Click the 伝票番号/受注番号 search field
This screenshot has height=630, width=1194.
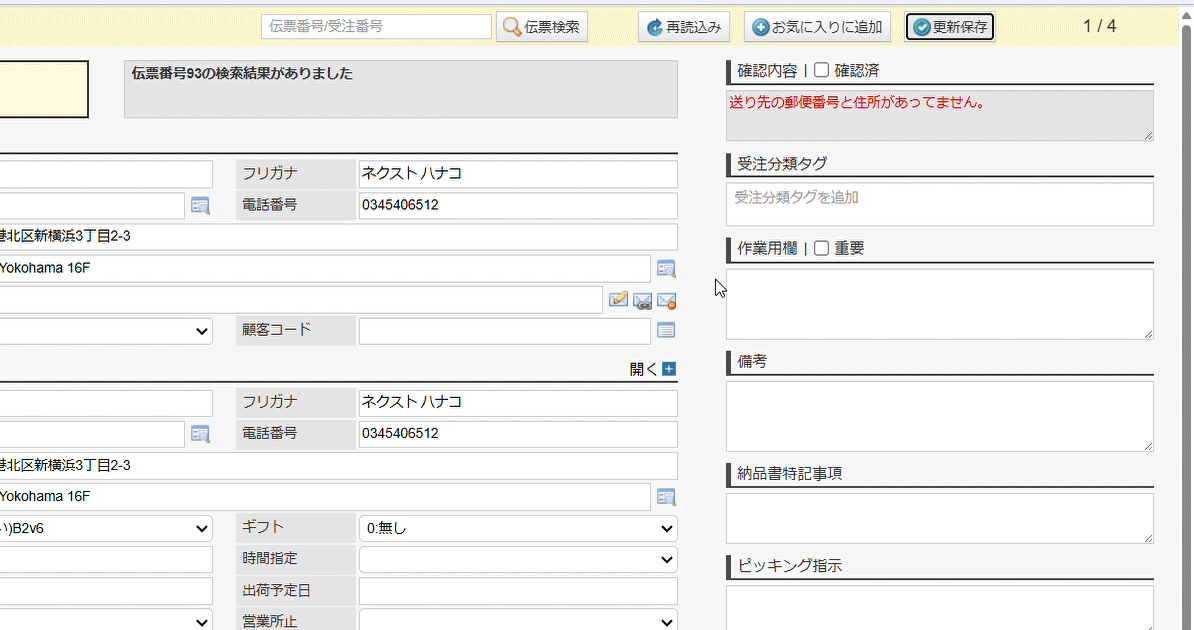(x=376, y=27)
